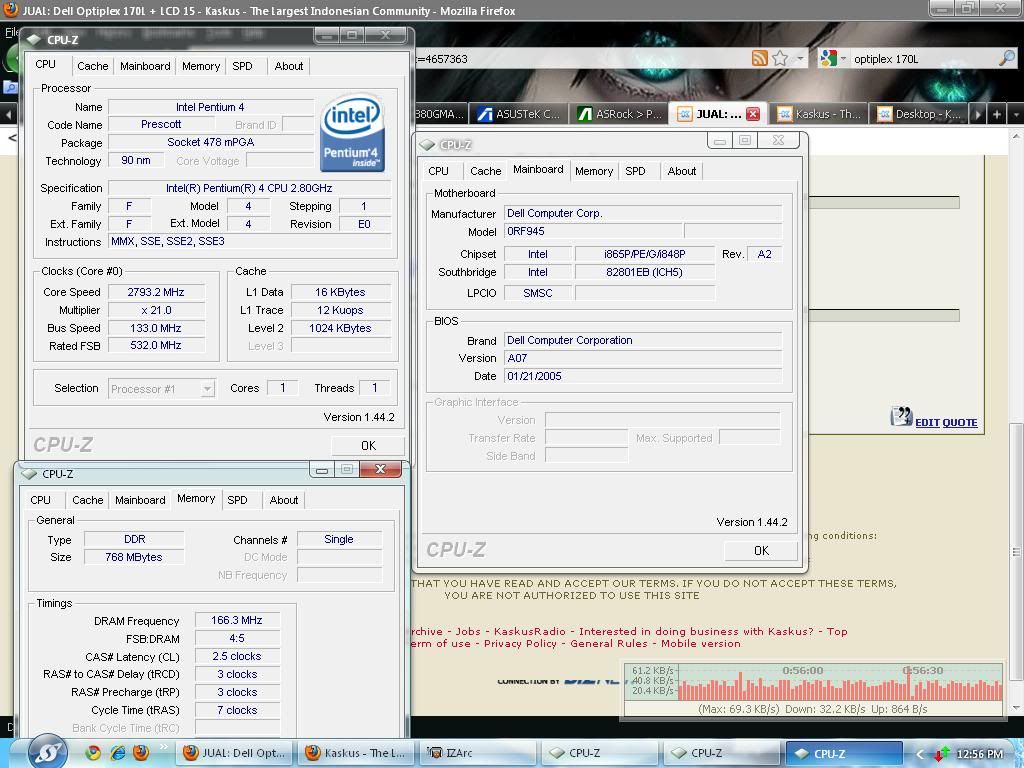This screenshot has height=768, width=1024.
Task: Click OK in the CPU-Z CPU window
Action: tap(368, 445)
